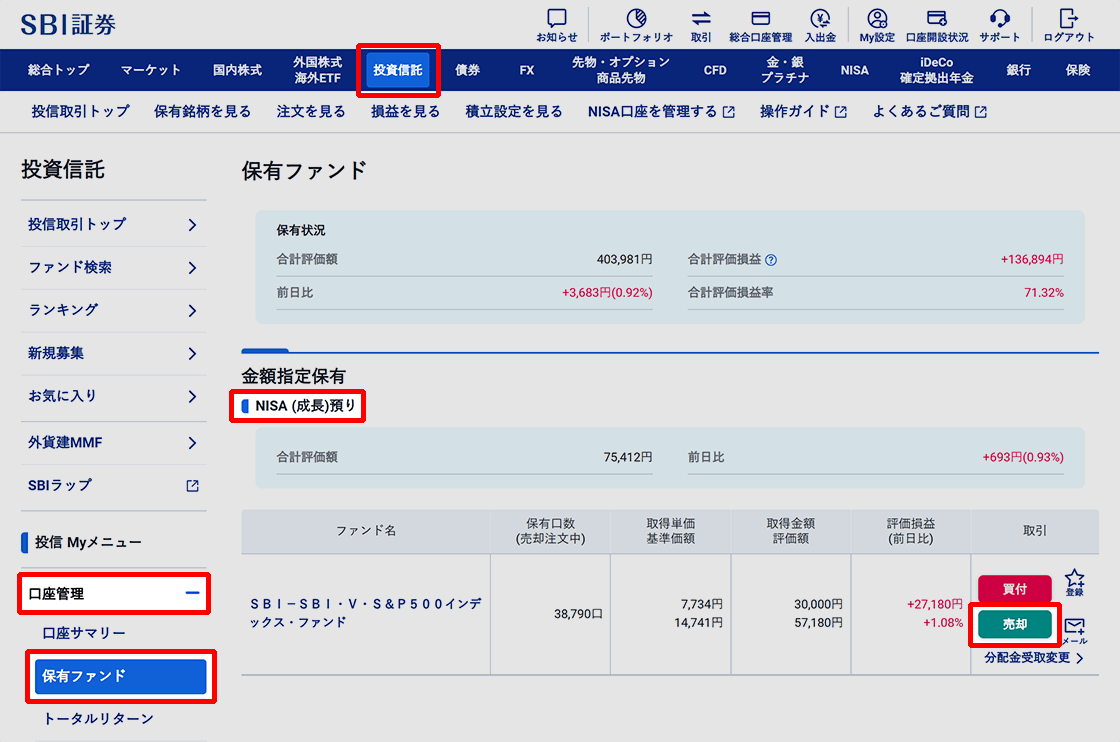Image resolution: width=1120 pixels, height=742 pixels.
Task: Click 注文を見る sub-navigation link
Action: (x=311, y=111)
